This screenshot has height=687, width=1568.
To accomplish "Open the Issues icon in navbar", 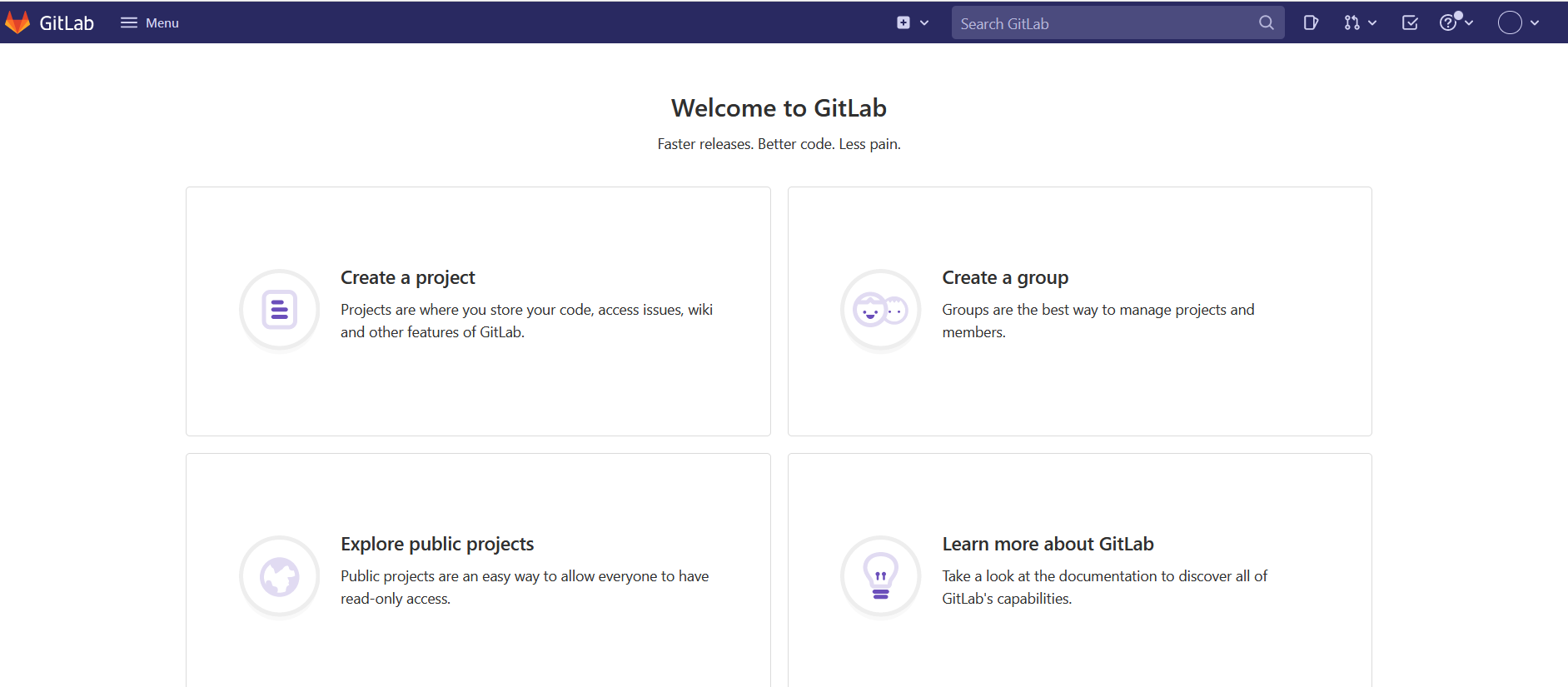I will coord(1311,22).
